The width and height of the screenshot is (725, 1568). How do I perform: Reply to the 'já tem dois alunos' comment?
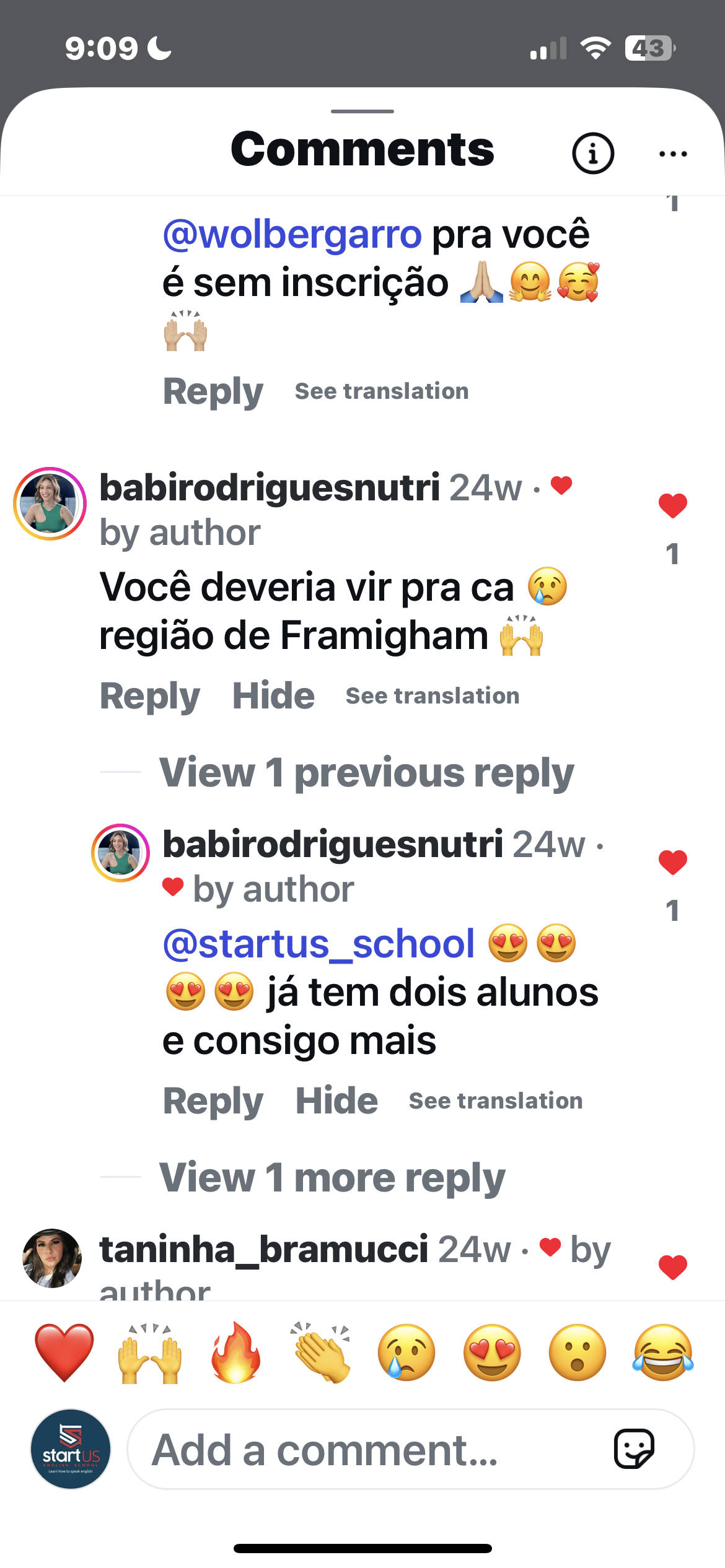click(x=213, y=1101)
